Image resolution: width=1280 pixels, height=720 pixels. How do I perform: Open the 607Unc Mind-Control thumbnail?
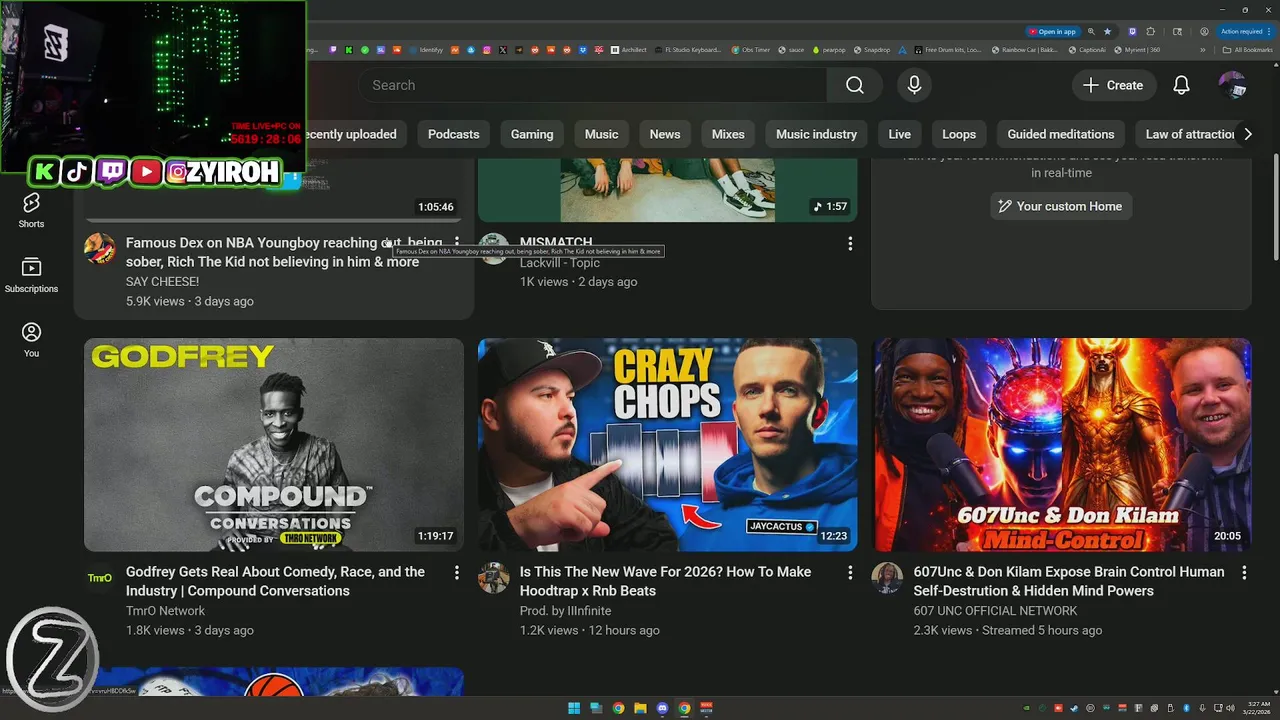pyautogui.click(x=1062, y=445)
